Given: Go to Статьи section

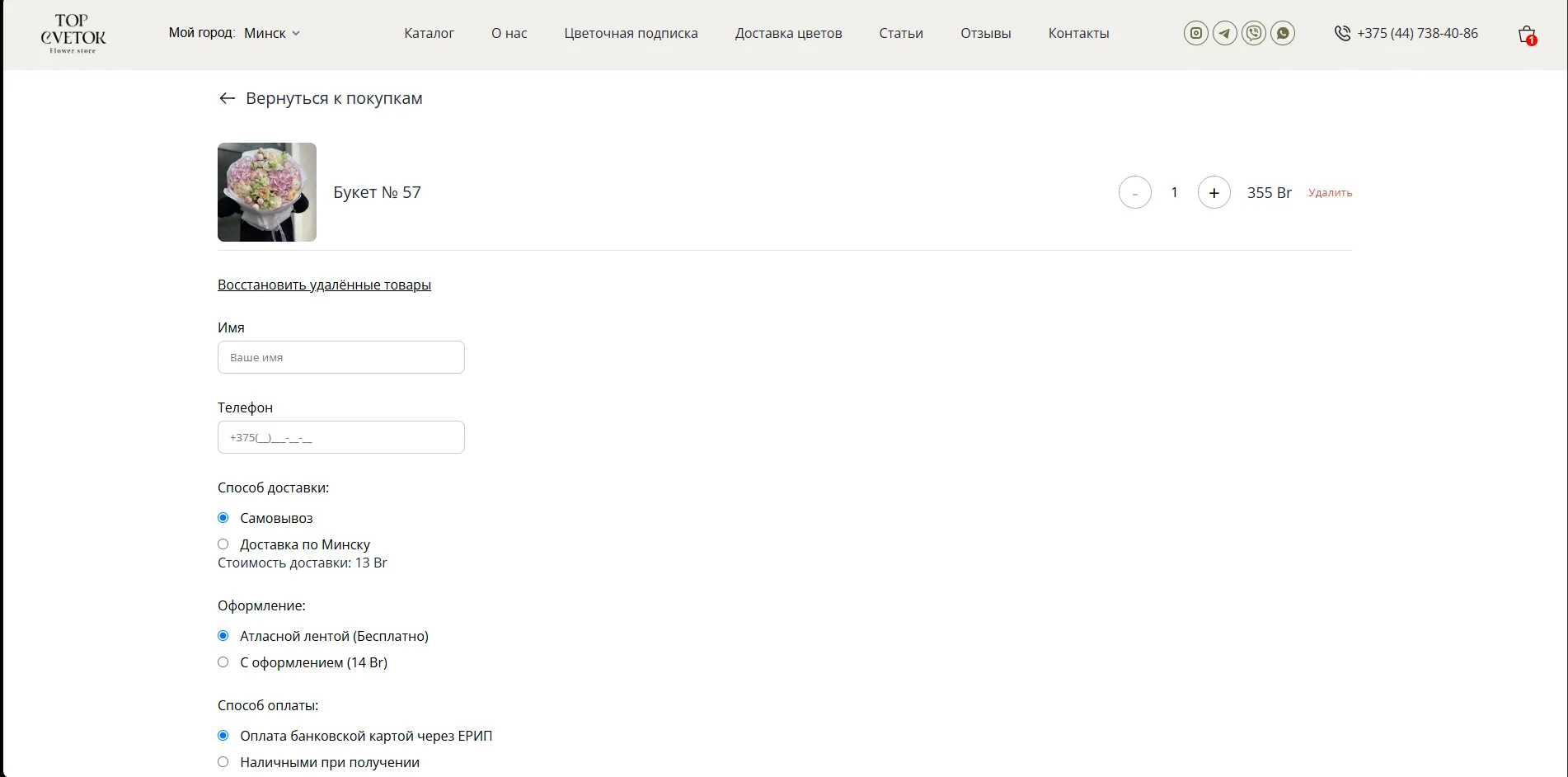Looking at the screenshot, I should [x=901, y=33].
